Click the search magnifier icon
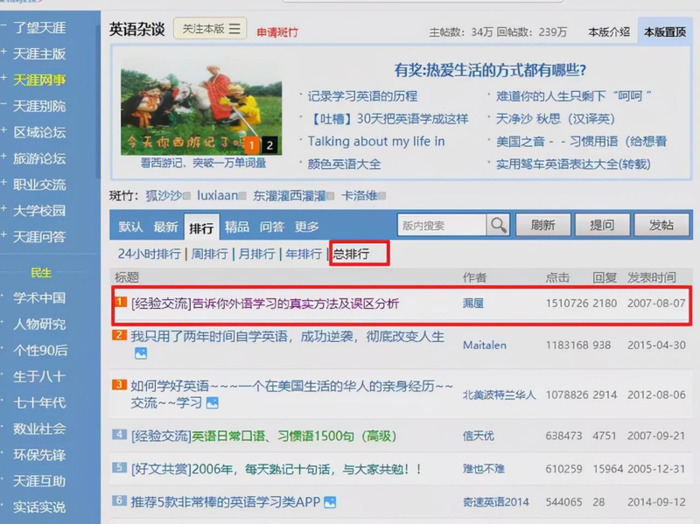 (x=498, y=225)
